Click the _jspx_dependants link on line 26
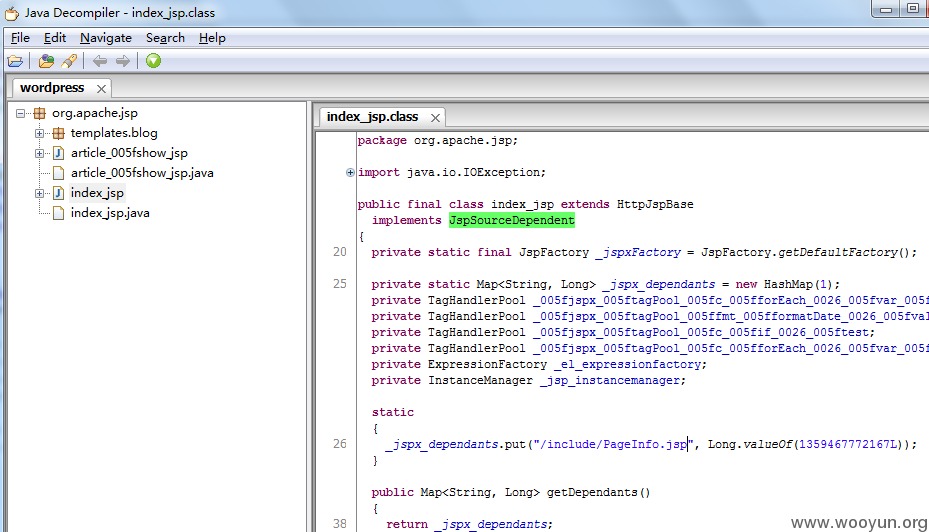Viewport: 929px width, 532px height. [x=442, y=444]
